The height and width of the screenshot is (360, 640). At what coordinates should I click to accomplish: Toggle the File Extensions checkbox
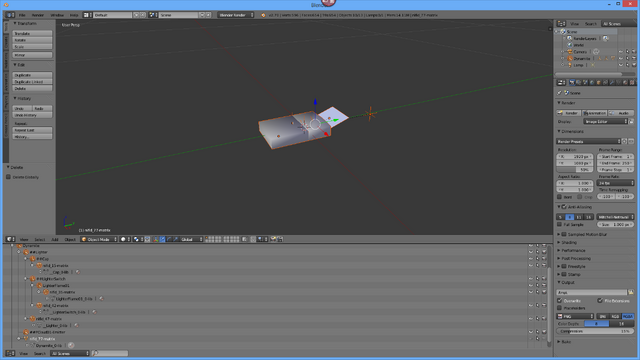coord(600,301)
